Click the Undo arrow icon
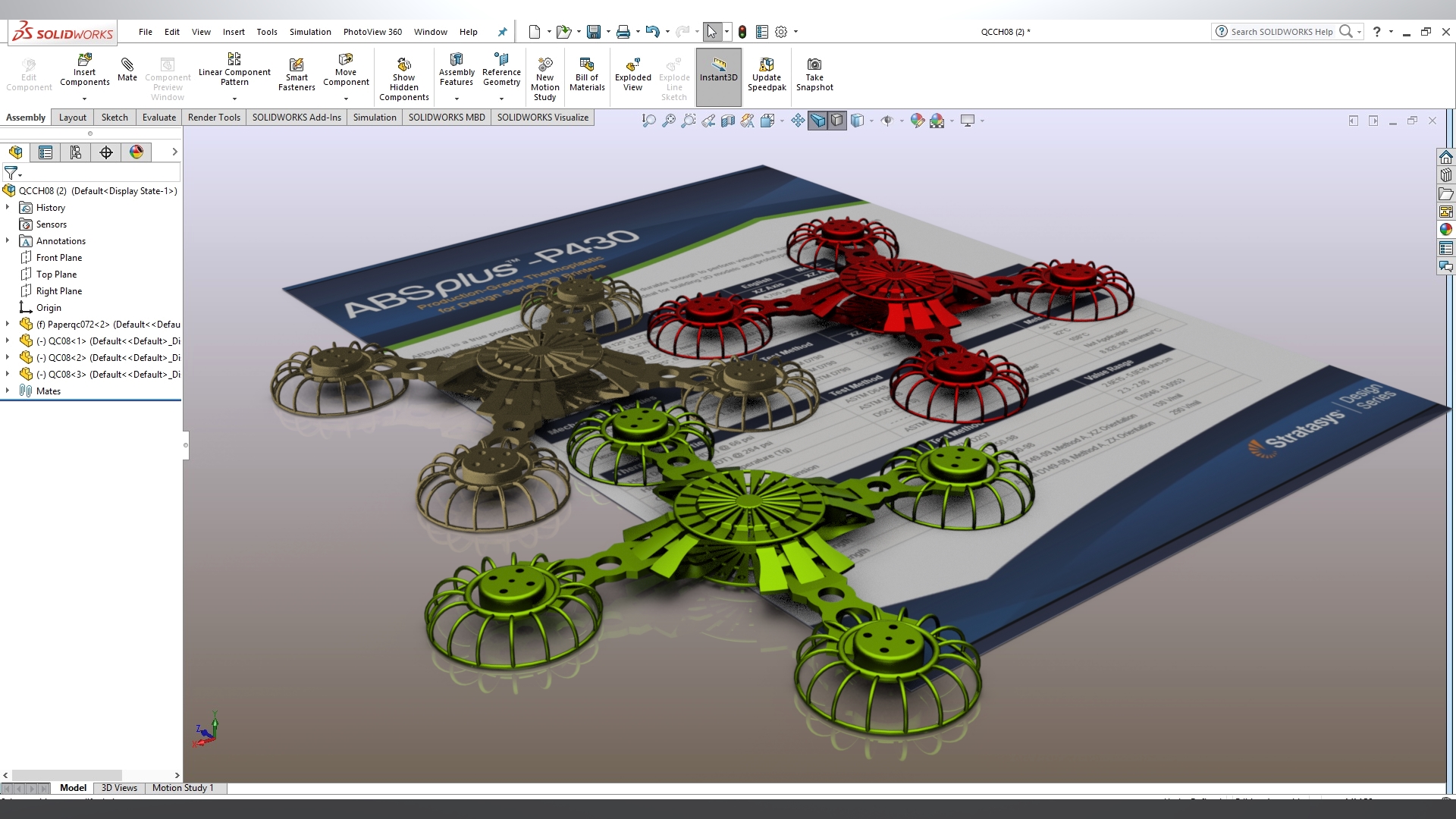1456x819 pixels. 653,32
